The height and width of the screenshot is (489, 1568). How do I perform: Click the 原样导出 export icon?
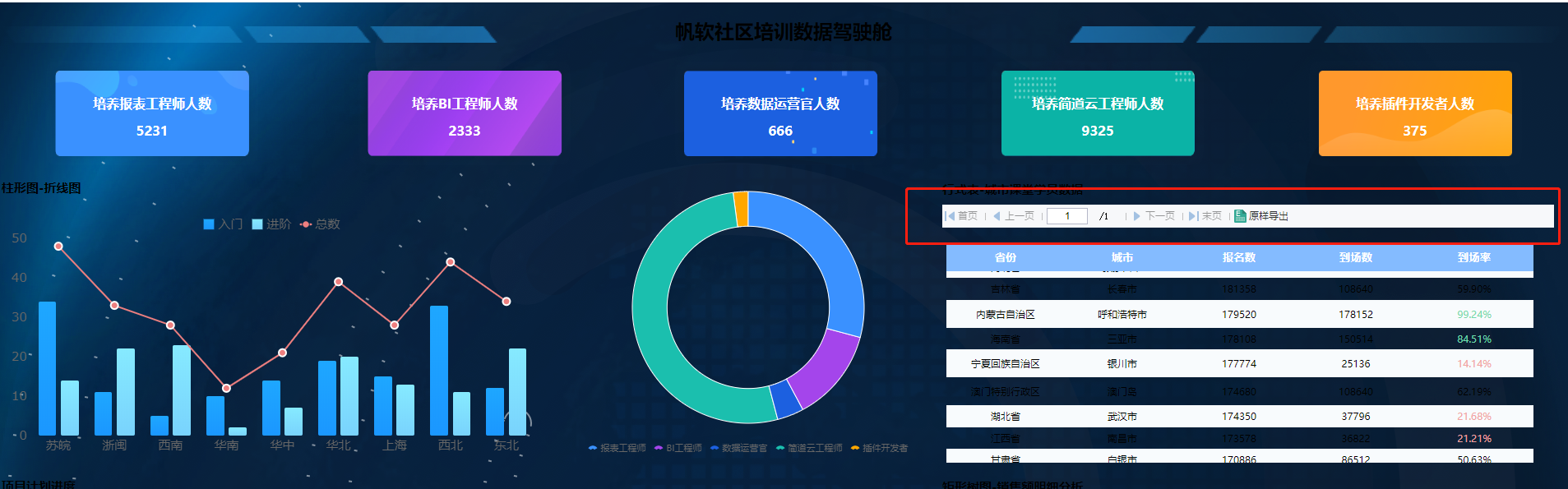[x=1240, y=216]
